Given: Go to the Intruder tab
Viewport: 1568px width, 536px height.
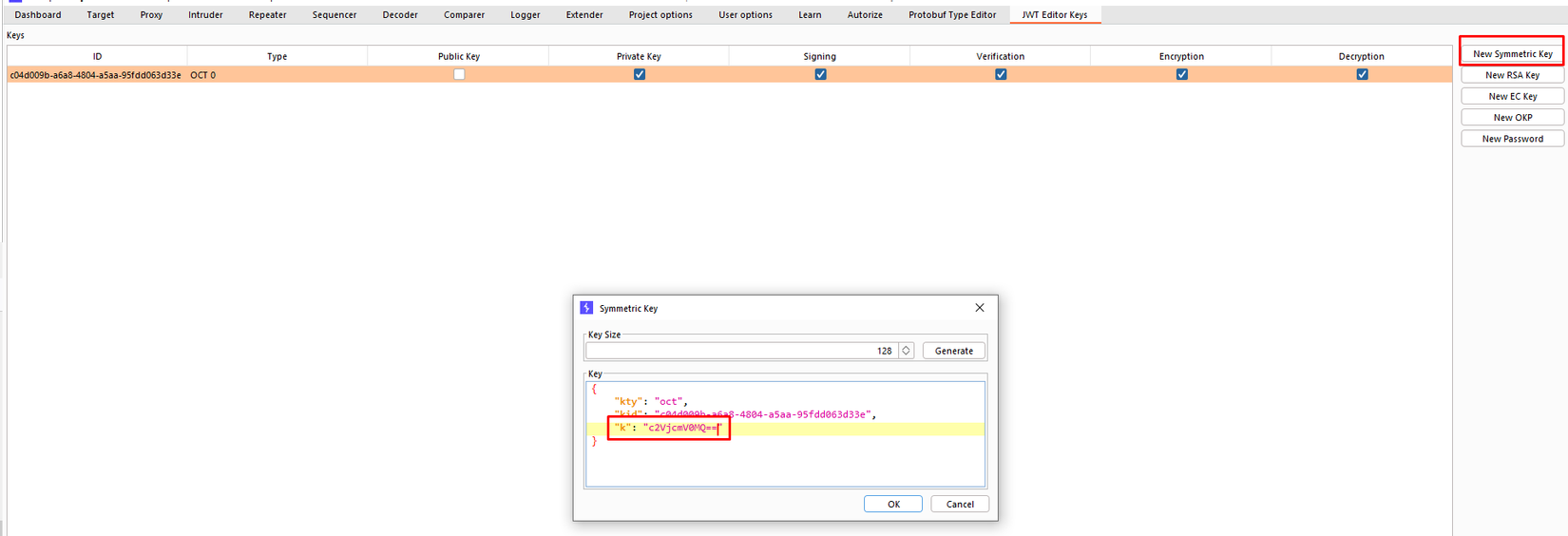Looking at the screenshot, I should coord(205,14).
